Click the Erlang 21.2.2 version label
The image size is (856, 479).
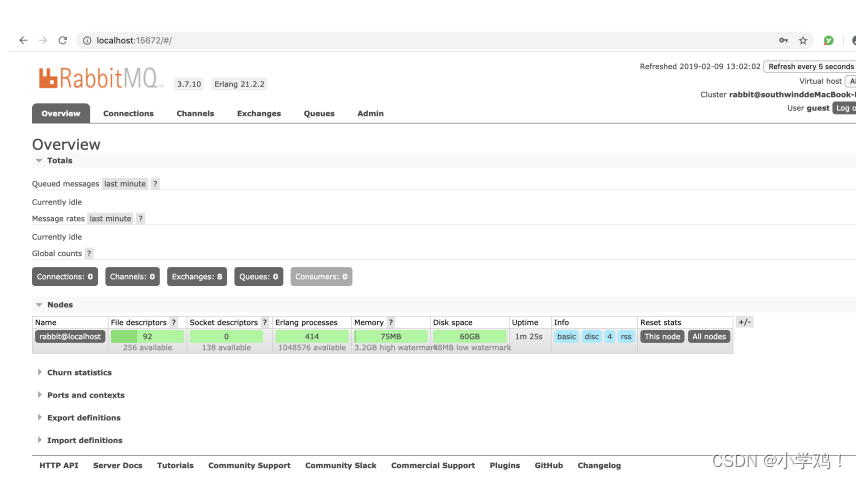pos(239,84)
